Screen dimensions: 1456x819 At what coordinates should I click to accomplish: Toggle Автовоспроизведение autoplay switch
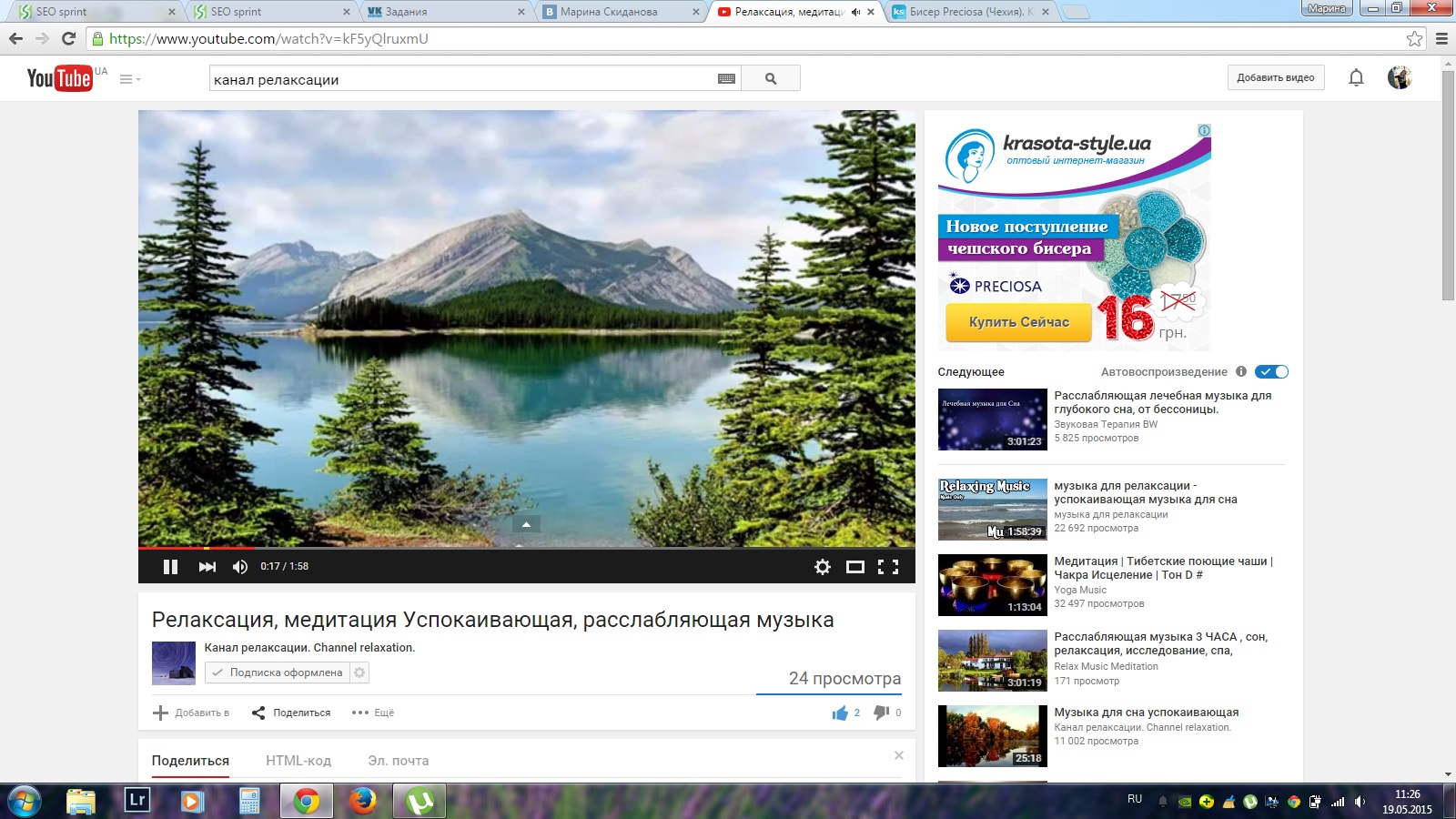(x=1271, y=371)
